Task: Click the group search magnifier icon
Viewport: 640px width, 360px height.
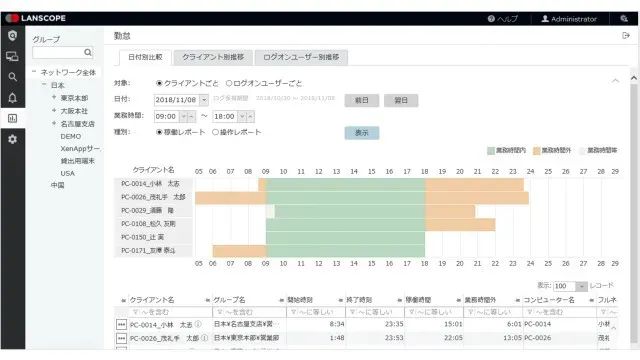Action: coord(88,52)
